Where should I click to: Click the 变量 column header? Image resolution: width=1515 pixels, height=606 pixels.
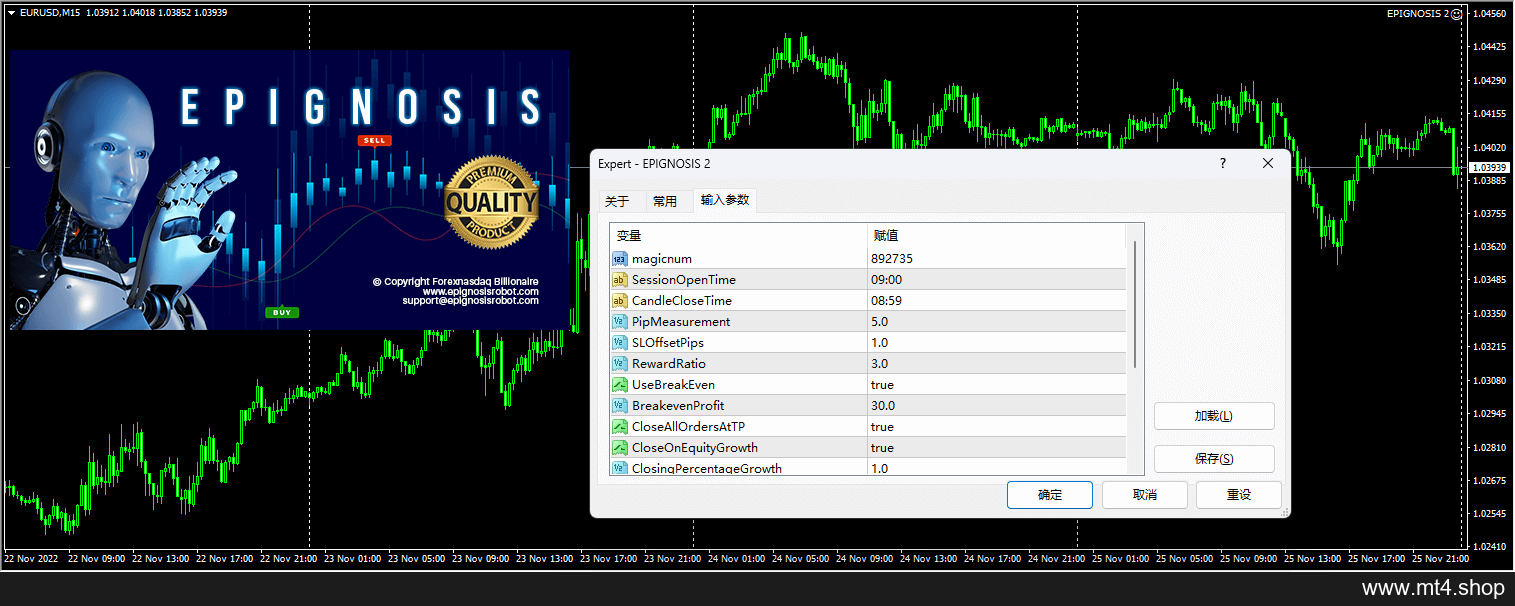coord(738,236)
